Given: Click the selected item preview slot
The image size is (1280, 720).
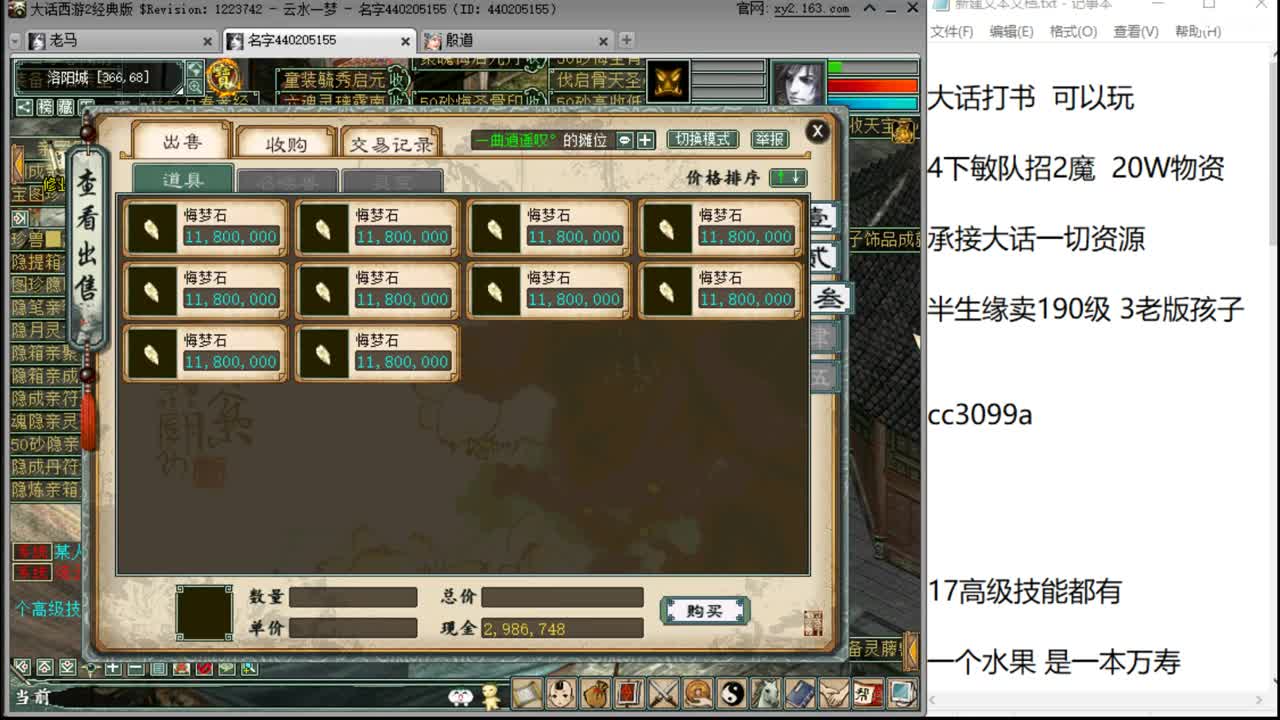Looking at the screenshot, I should pyautogui.click(x=204, y=613).
